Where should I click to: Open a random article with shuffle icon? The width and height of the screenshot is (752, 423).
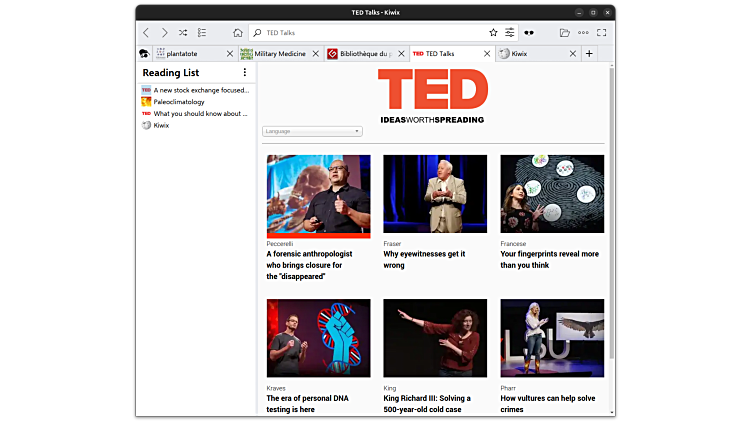pyautogui.click(x=183, y=32)
